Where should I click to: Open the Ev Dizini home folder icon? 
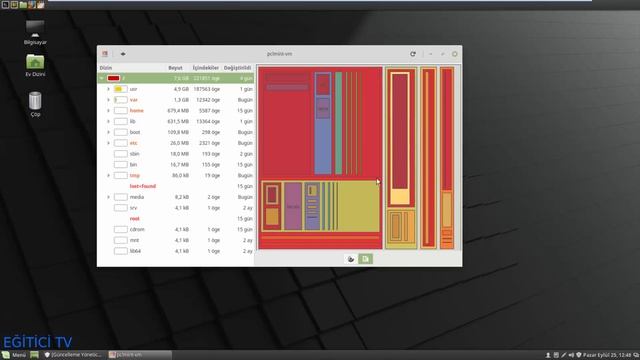click(x=35, y=65)
